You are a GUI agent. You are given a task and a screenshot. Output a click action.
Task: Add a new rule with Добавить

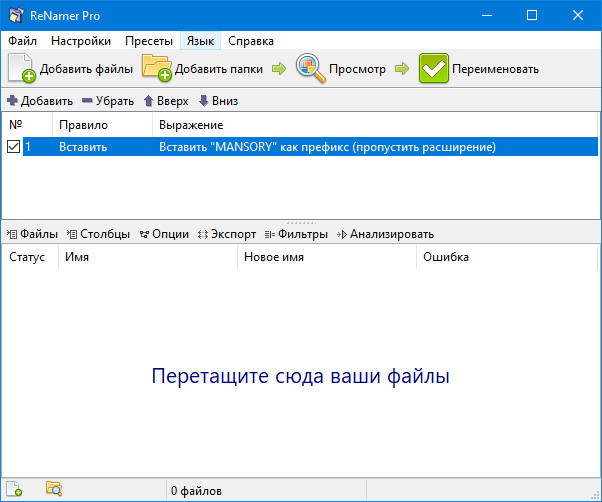pyautogui.click(x=40, y=101)
